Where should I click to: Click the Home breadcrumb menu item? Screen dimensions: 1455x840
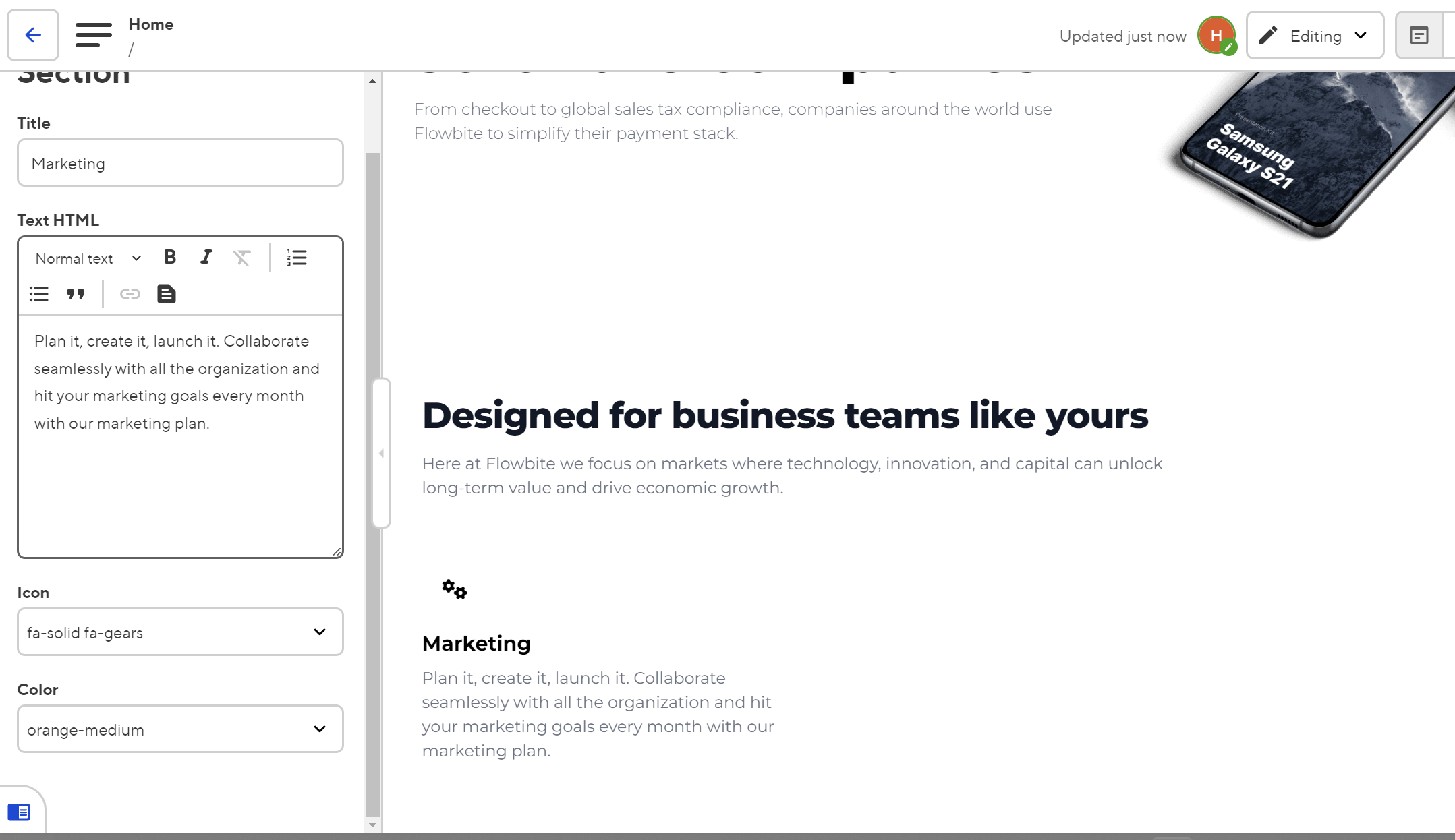click(151, 23)
